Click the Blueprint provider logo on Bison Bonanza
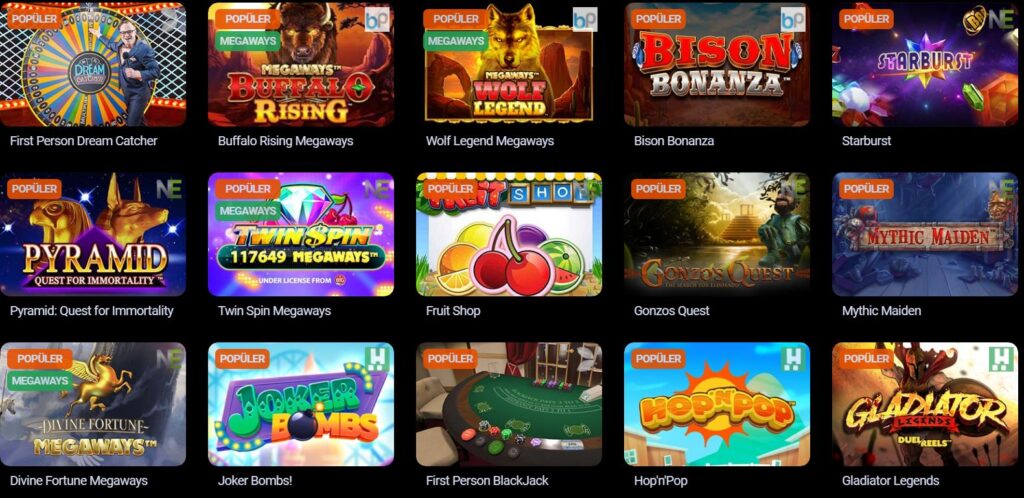This screenshot has width=1024, height=498. (x=793, y=20)
